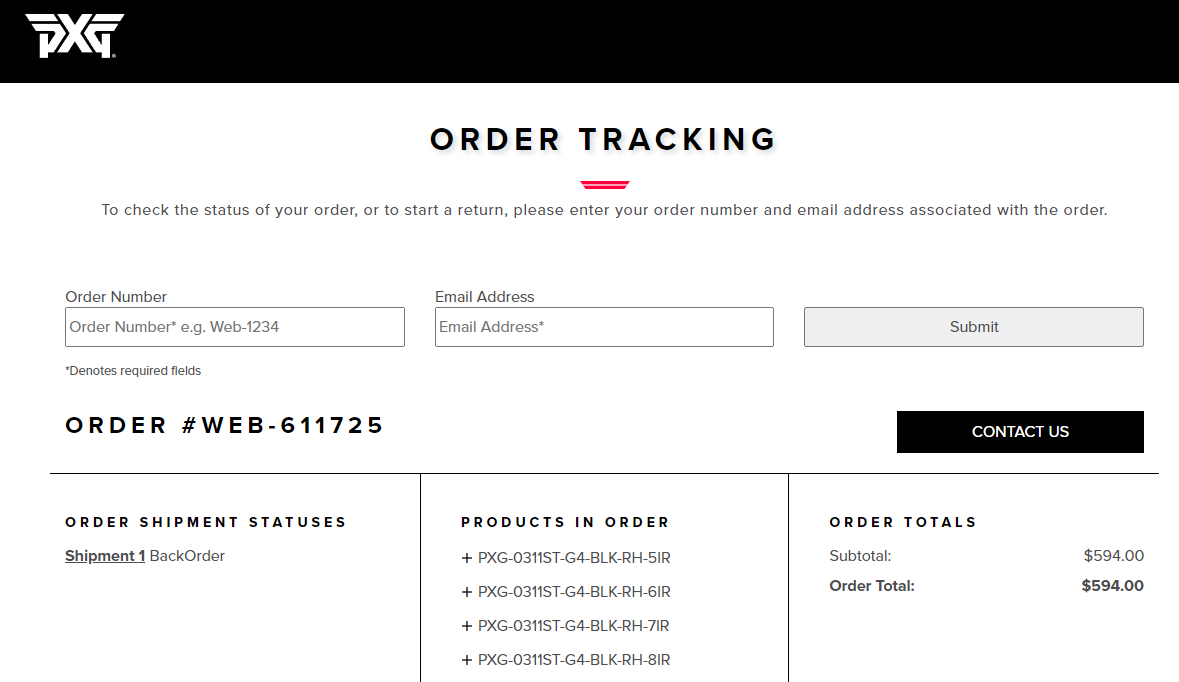This screenshot has height=682, width=1179.
Task: Click the Subtotal amount $594.00
Action: tap(1113, 556)
